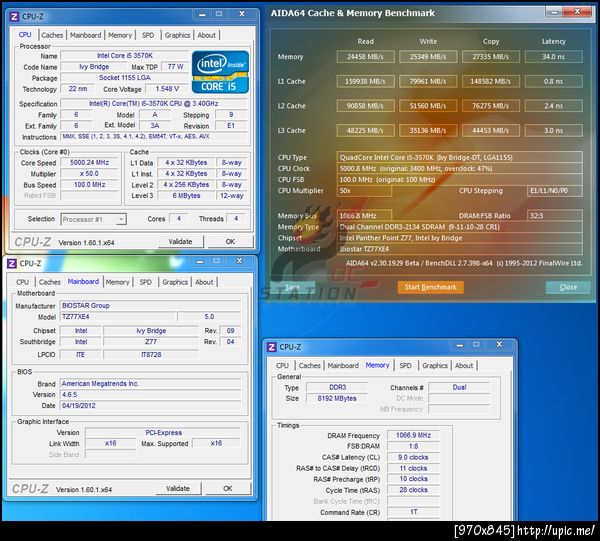
Task: Open Graphics tab in top CPU-Z window
Action: pos(177,35)
